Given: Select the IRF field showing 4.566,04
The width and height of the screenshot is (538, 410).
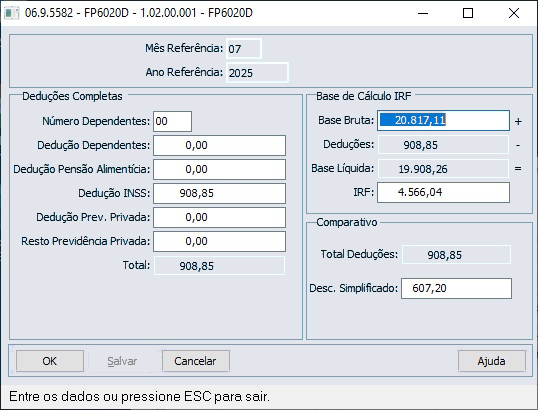Looking at the screenshot, I should click(x=443, y=192).
